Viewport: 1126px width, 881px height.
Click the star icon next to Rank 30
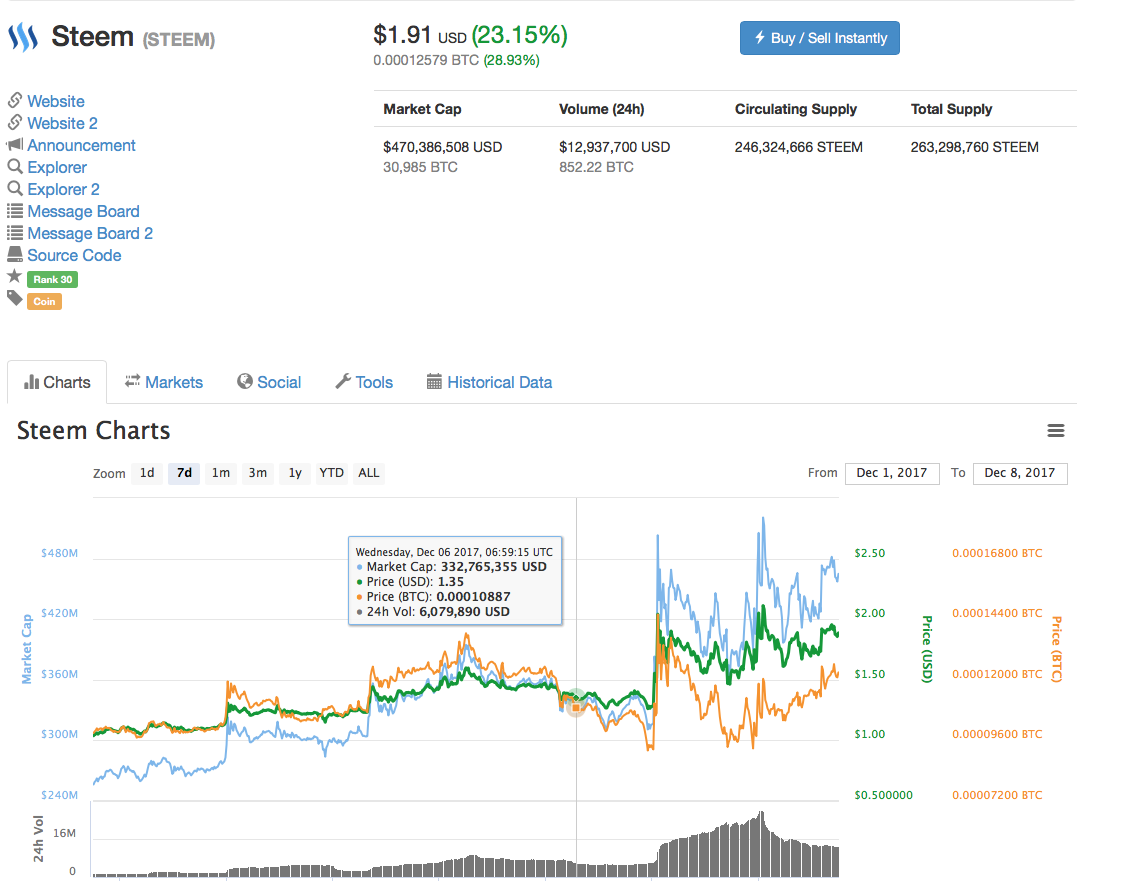coord(14,276)
